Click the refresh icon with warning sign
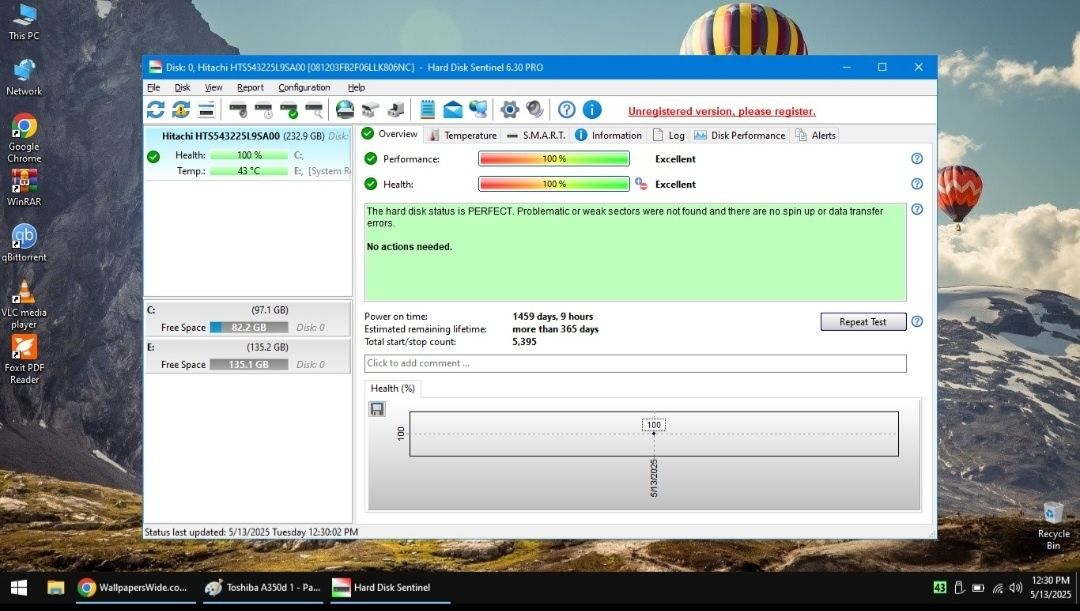Image resolution: width=1080 pixels, height=611 pixels. click(x=181, y=110)
